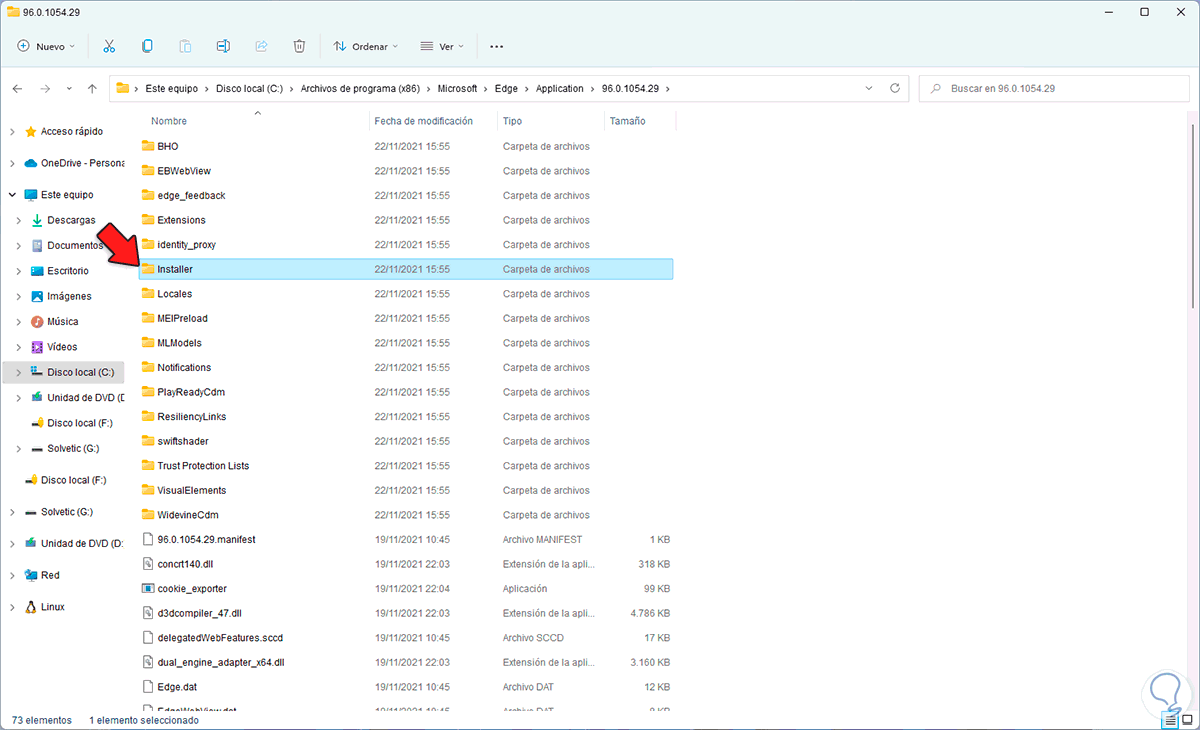Click the Rename icon in toolbar
The image size is (1200, 730).
223,46
